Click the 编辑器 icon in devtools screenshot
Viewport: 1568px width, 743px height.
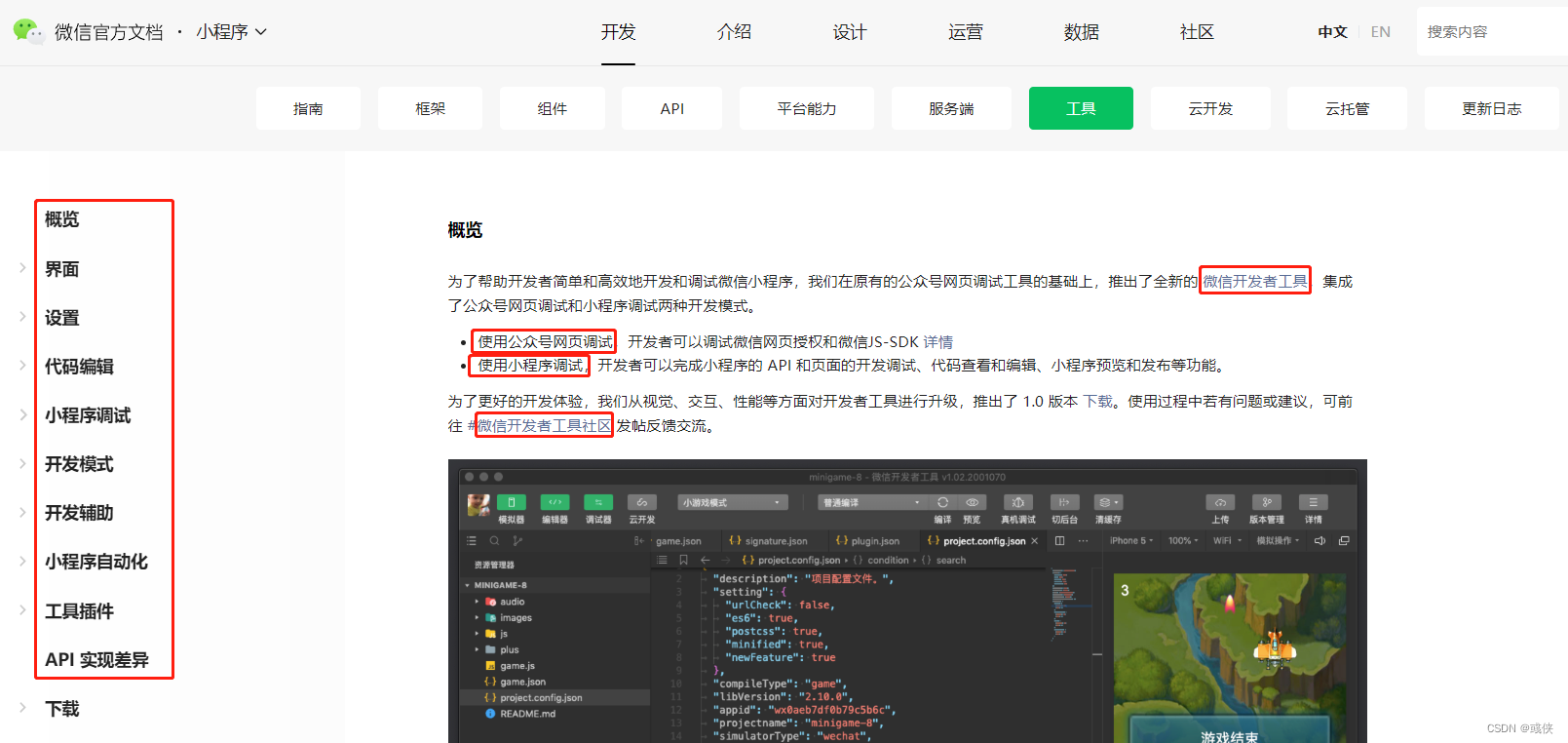(555, 502)
